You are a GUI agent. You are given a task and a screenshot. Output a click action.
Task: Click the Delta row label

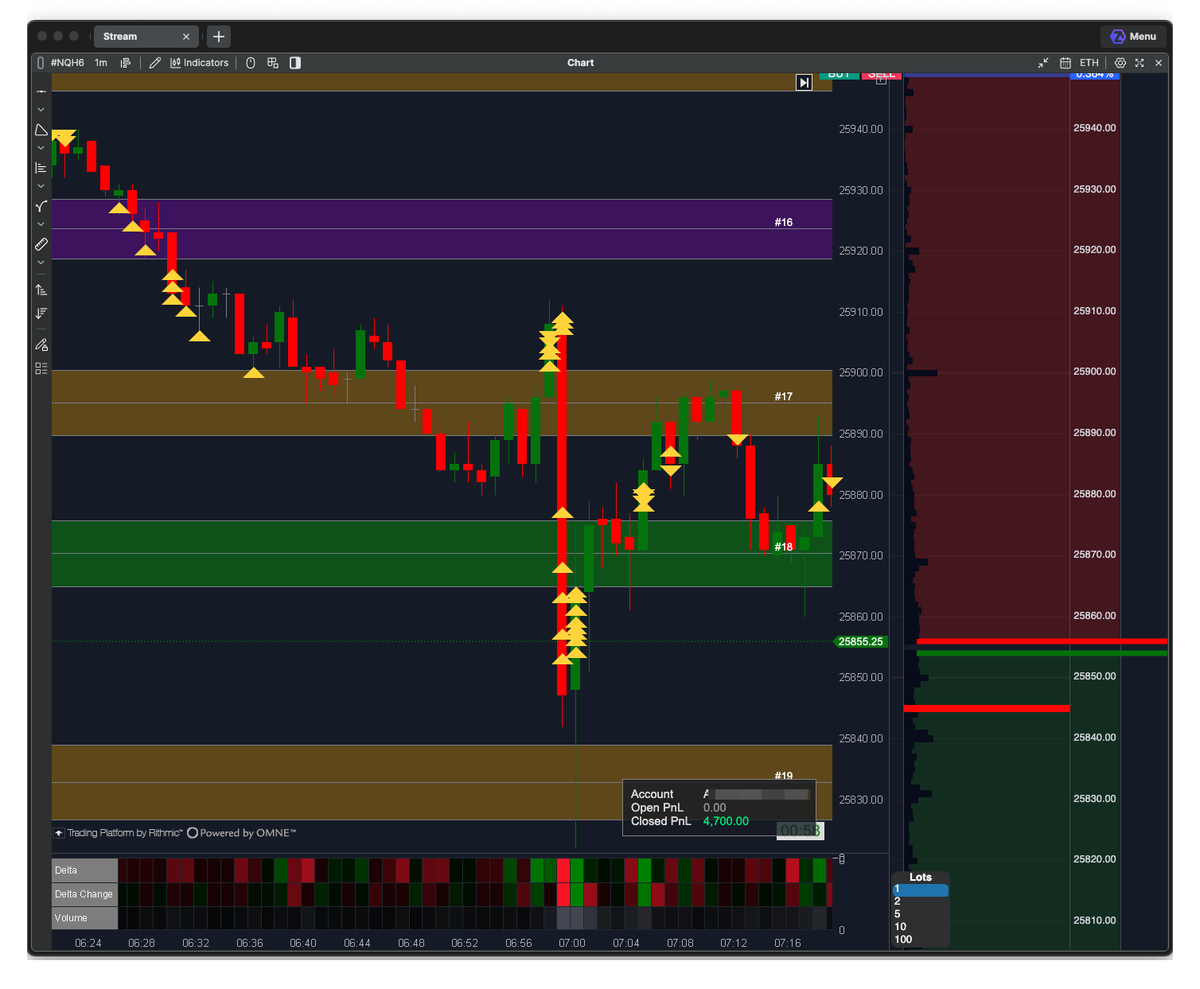pyautogui.click(x=85, y=870)
